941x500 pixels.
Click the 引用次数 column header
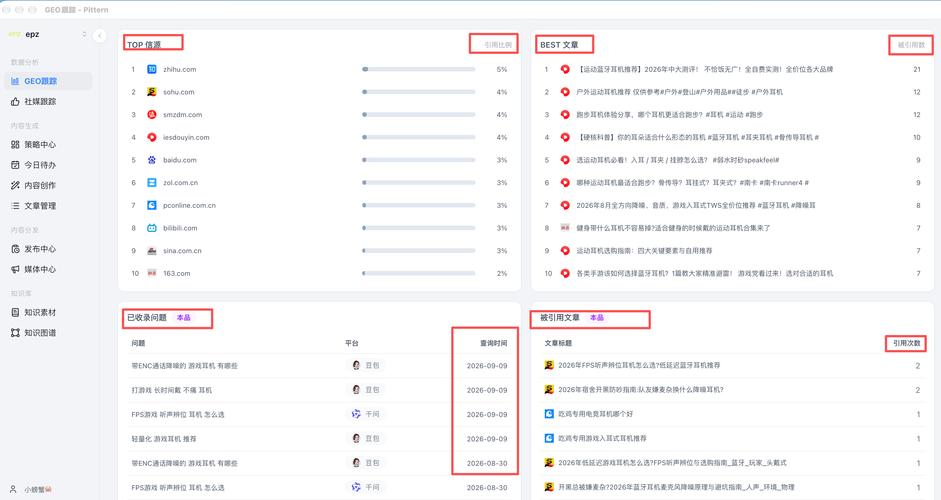[x=906, y=343]
